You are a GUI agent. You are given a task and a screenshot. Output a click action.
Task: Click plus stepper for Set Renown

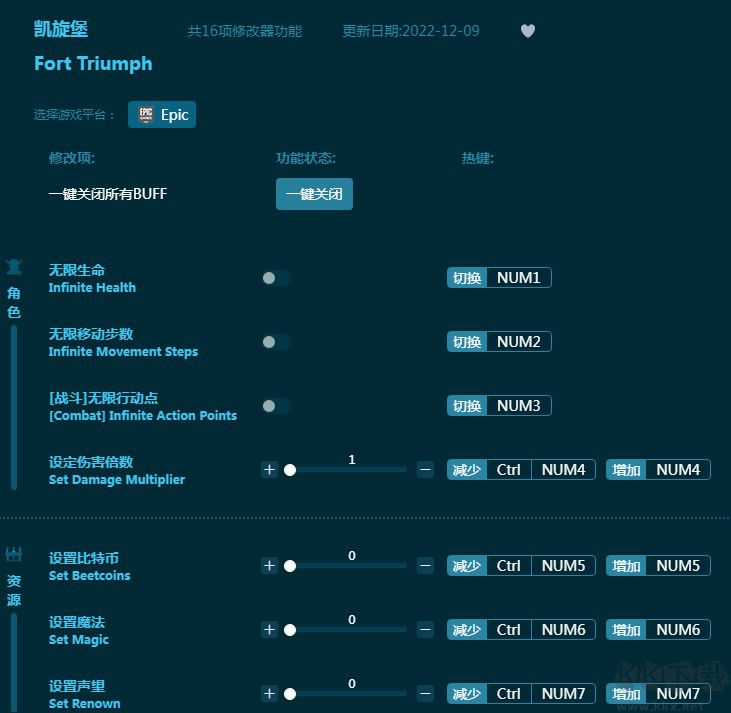pyautogui.click(x=269, y=694)
